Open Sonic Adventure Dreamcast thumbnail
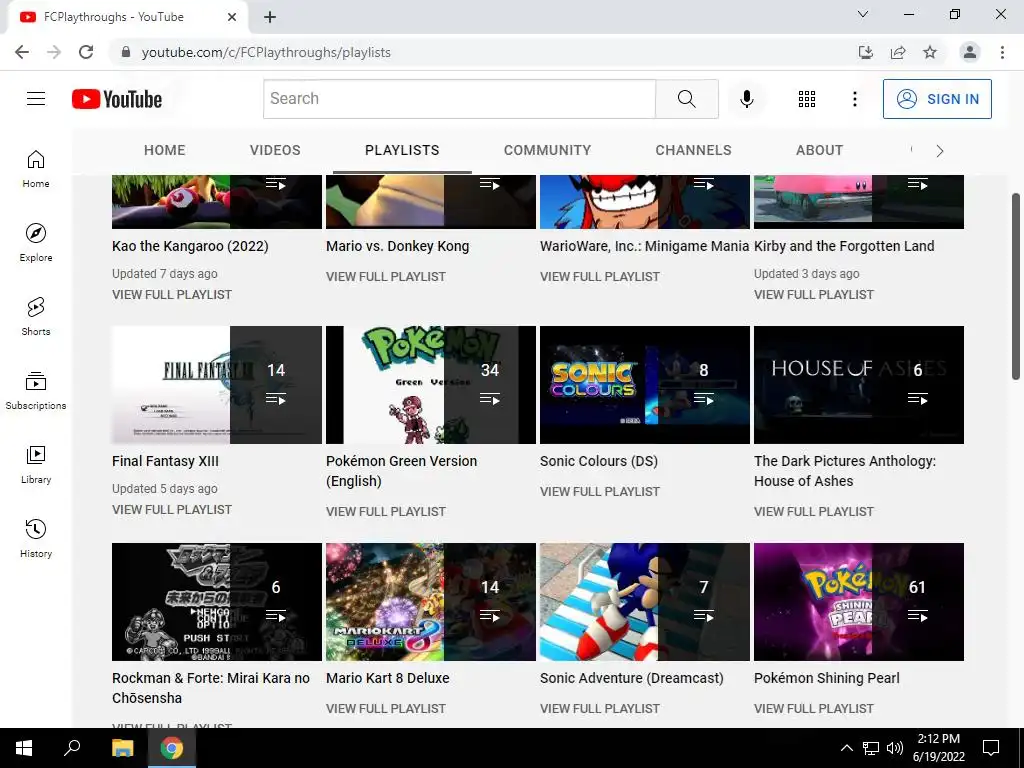The height and width of the screenshot is (768, 1024). [645, 602]
